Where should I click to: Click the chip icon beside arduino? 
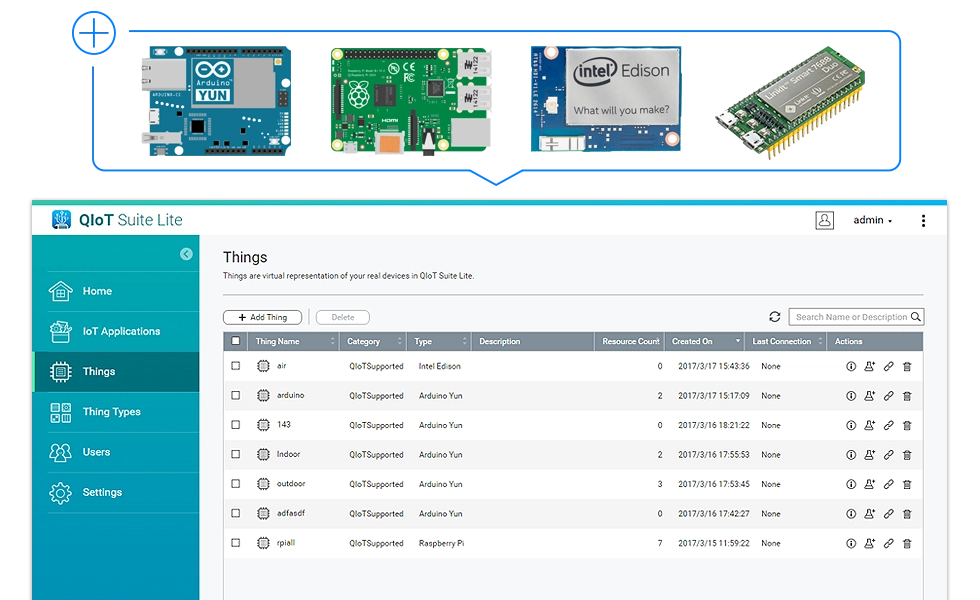tap(263, 395)
